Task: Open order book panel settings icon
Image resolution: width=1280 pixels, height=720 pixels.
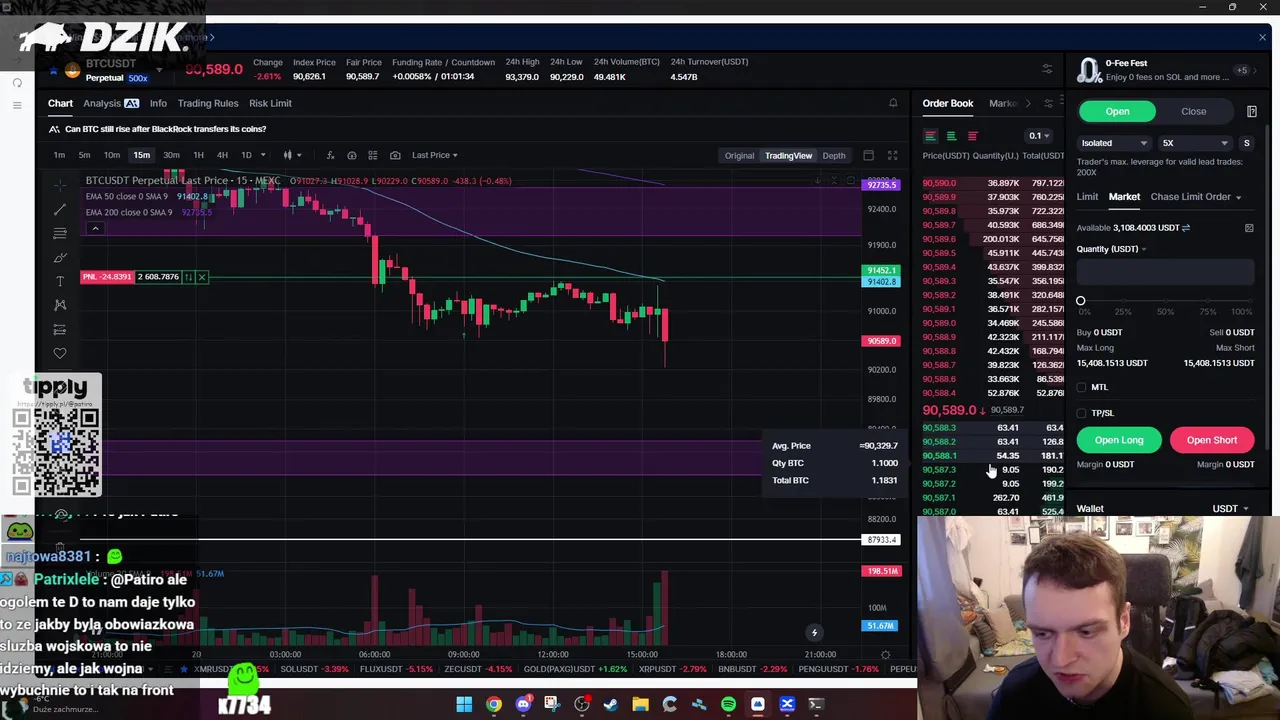Action: pyautogui.click(x=1048, y=103)
